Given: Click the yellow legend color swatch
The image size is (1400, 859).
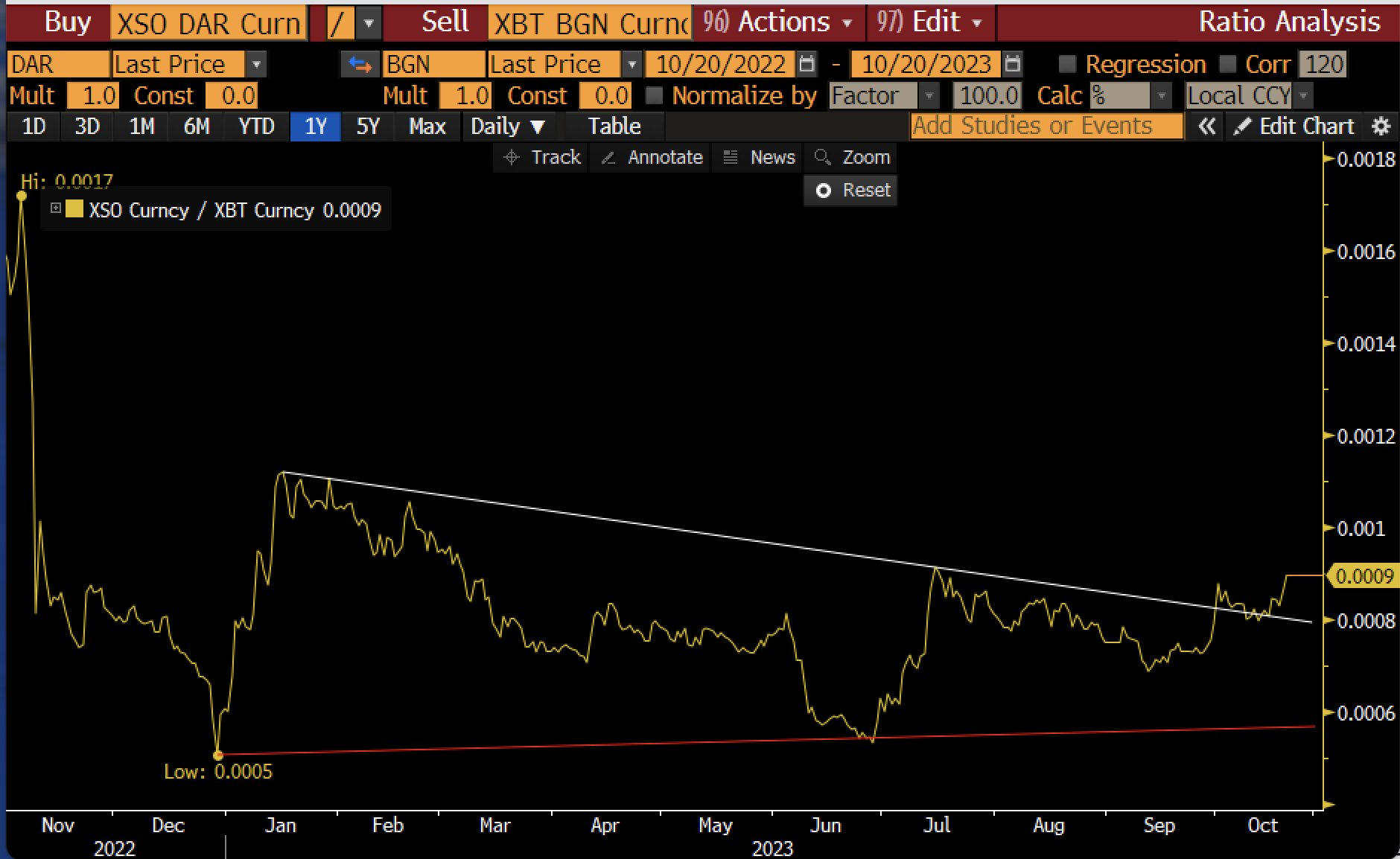Looking at the screenshot, I should 74,209.
